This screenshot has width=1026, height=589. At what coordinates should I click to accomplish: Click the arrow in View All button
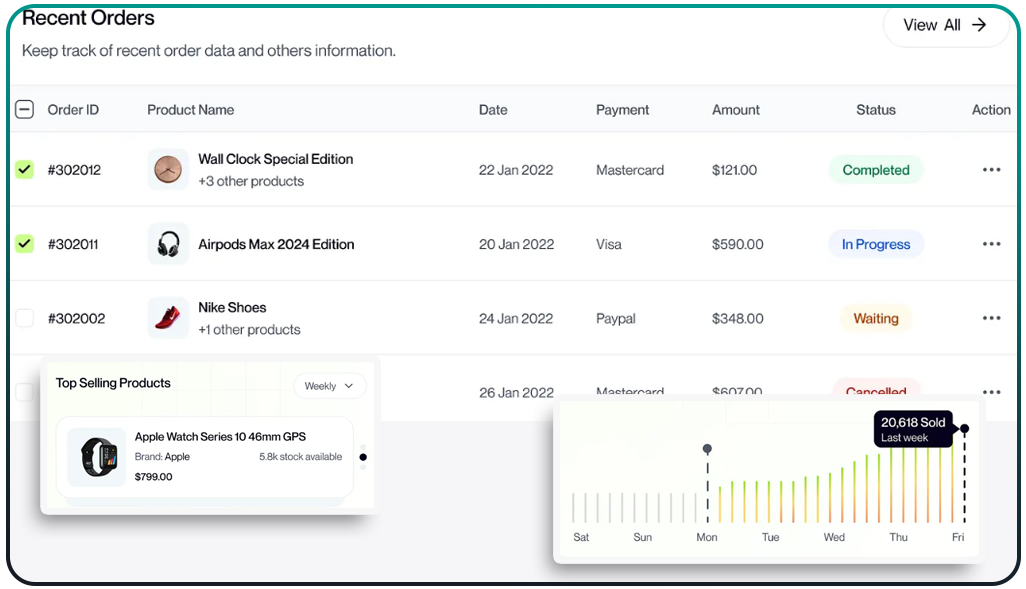click(x=979, y=25)
